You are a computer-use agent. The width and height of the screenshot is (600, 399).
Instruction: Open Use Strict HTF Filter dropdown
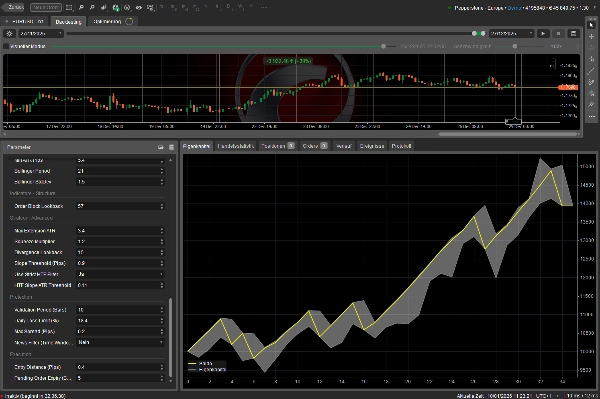click(x=121, y=274)
